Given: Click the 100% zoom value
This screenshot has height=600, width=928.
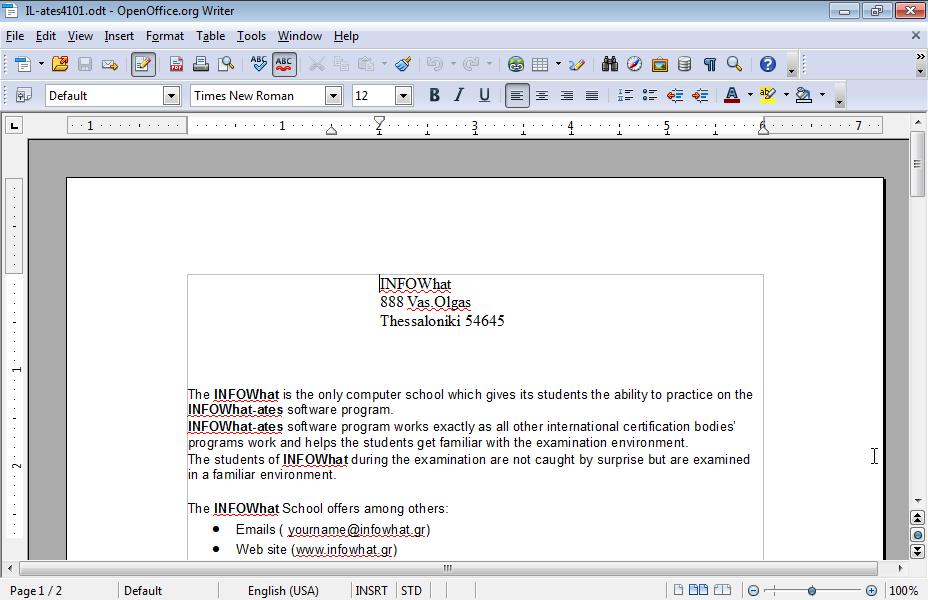Looking at the screenshot, I should coord(904,591).
